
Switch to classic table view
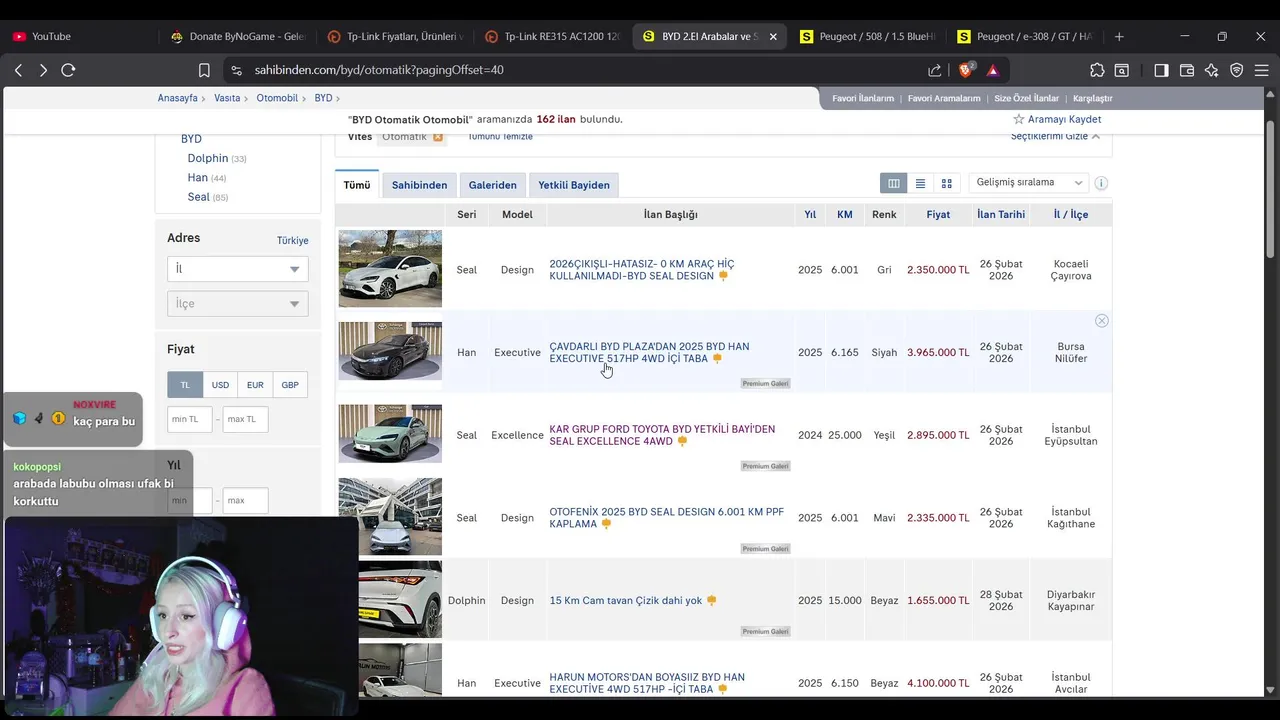click(x=894, y=183)
